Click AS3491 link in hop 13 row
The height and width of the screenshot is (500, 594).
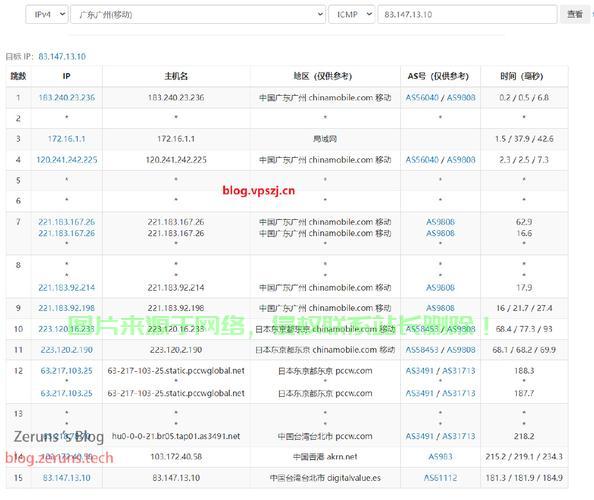tap(419, 436)
